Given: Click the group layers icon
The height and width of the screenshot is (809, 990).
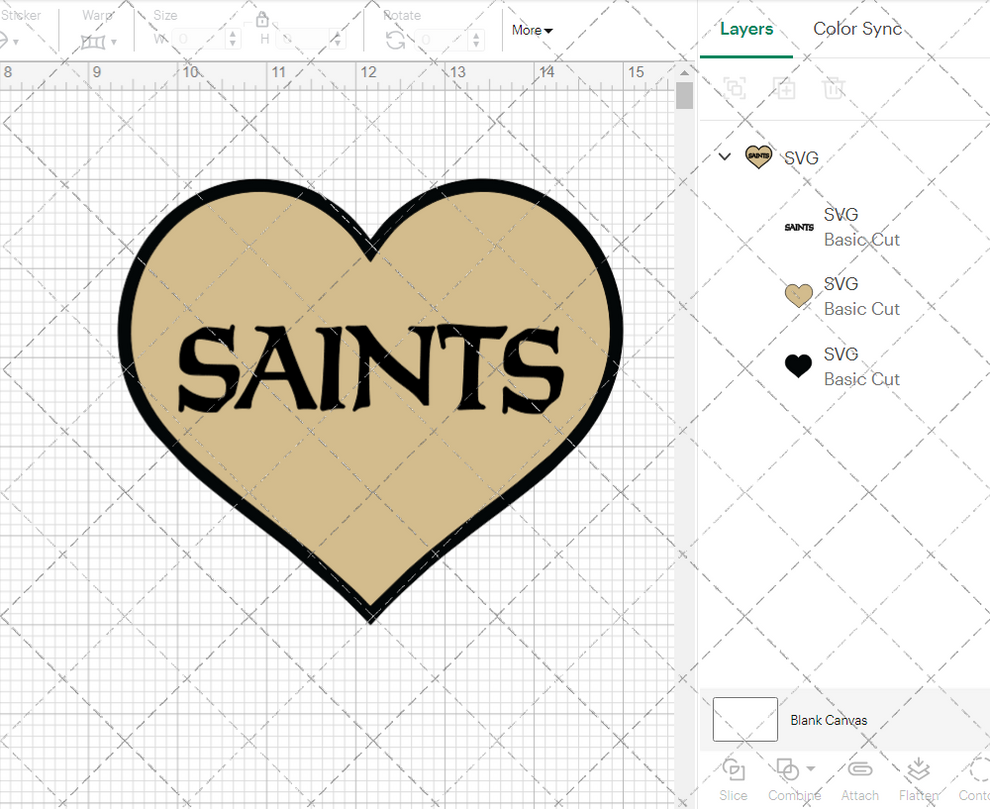Looking at the screenshot, I should coord(735,88).
